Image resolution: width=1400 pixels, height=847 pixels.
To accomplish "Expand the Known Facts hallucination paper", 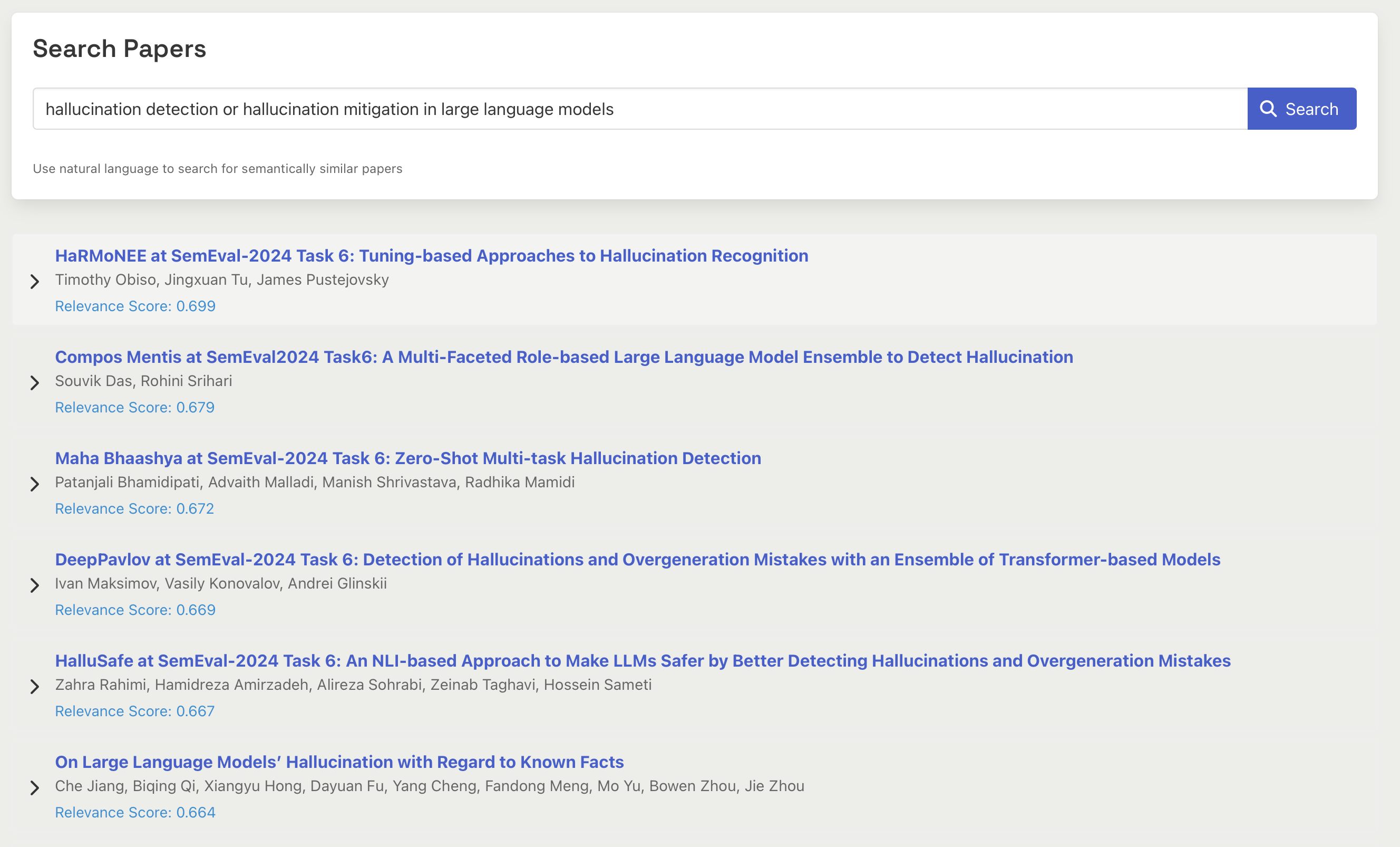I will click(35, 788).
